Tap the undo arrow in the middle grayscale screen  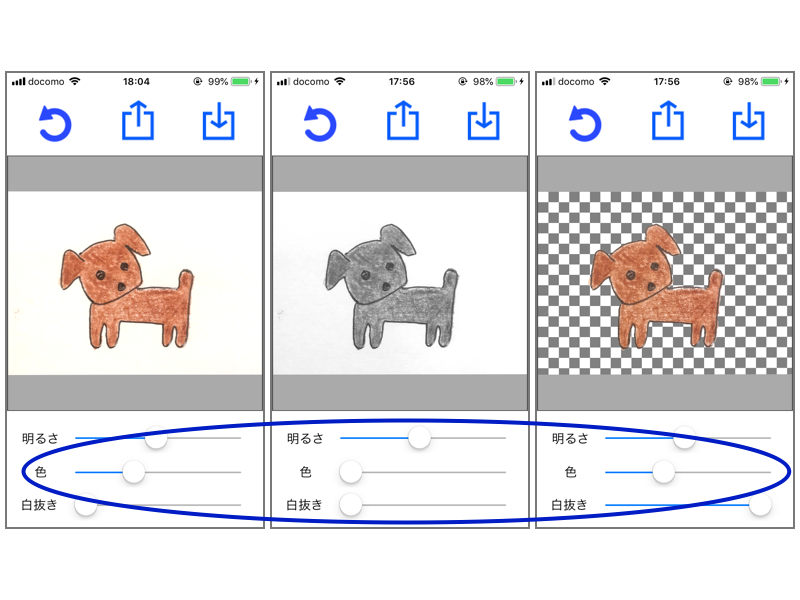click(320, 123)
